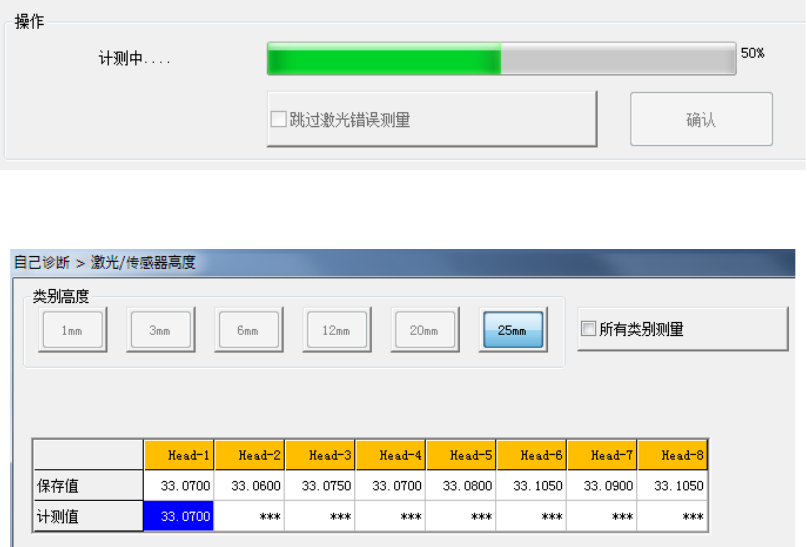Click the 自己诊断 > 激光/传感器高度 title bar
This screenshot has height=547, width=807.
tap(404, 262)
